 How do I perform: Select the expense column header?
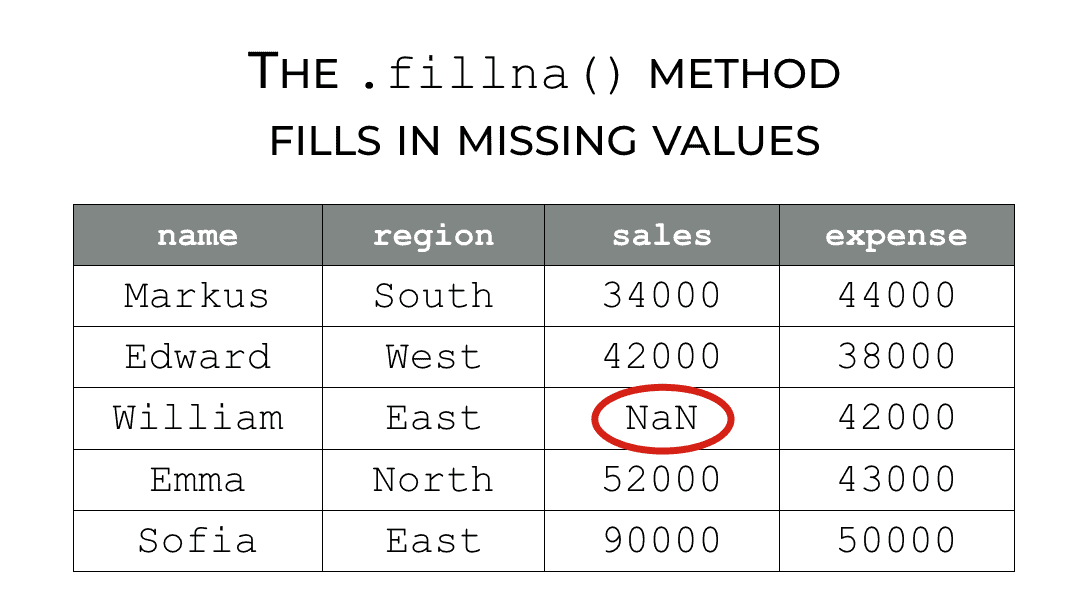pyautogui.click(x=897, y=236)
